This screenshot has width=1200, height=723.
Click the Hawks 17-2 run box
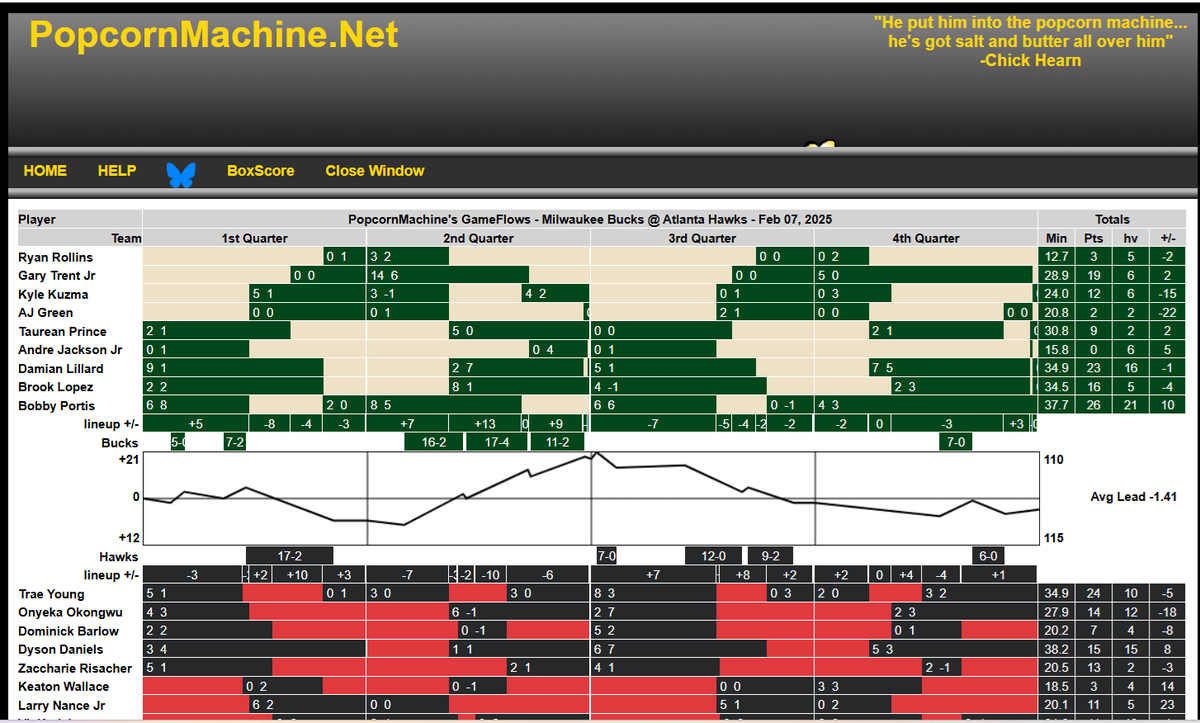[x=290, y=555]
